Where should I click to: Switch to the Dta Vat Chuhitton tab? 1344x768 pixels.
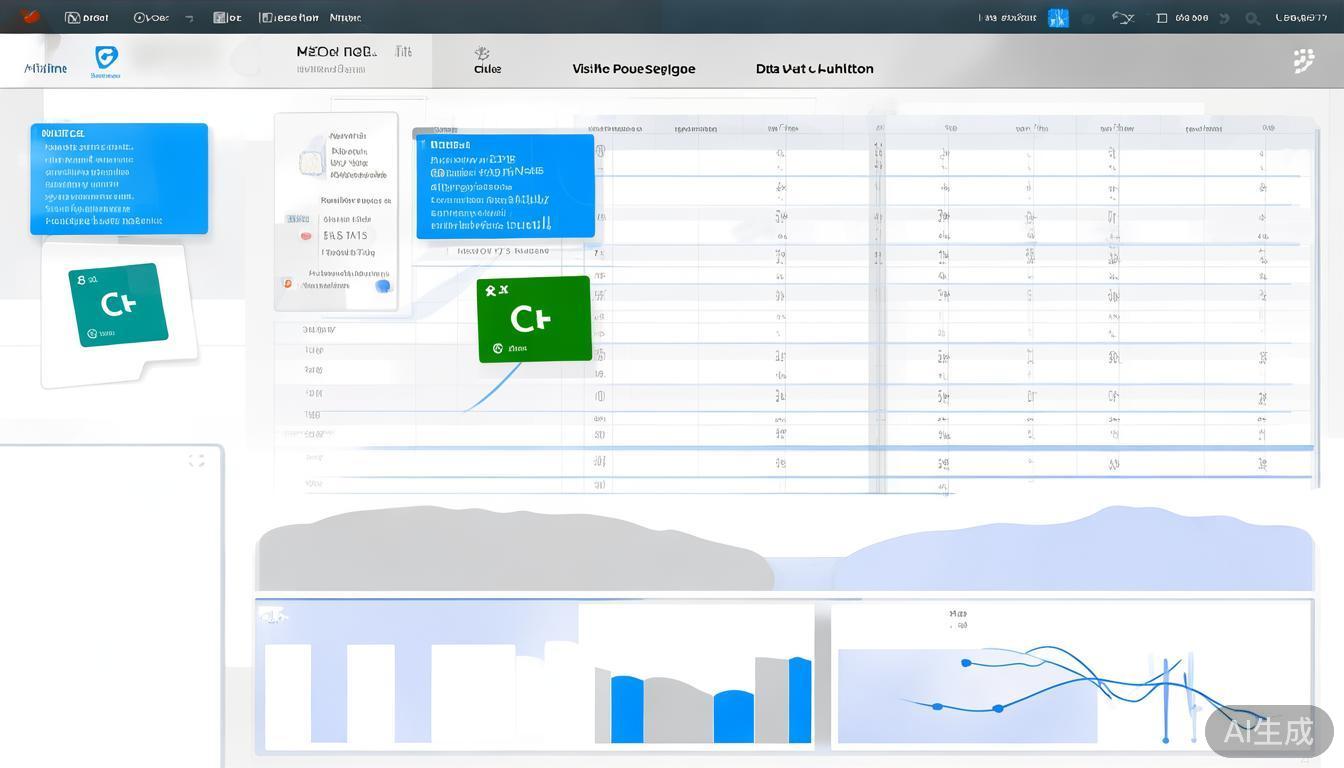814,69
